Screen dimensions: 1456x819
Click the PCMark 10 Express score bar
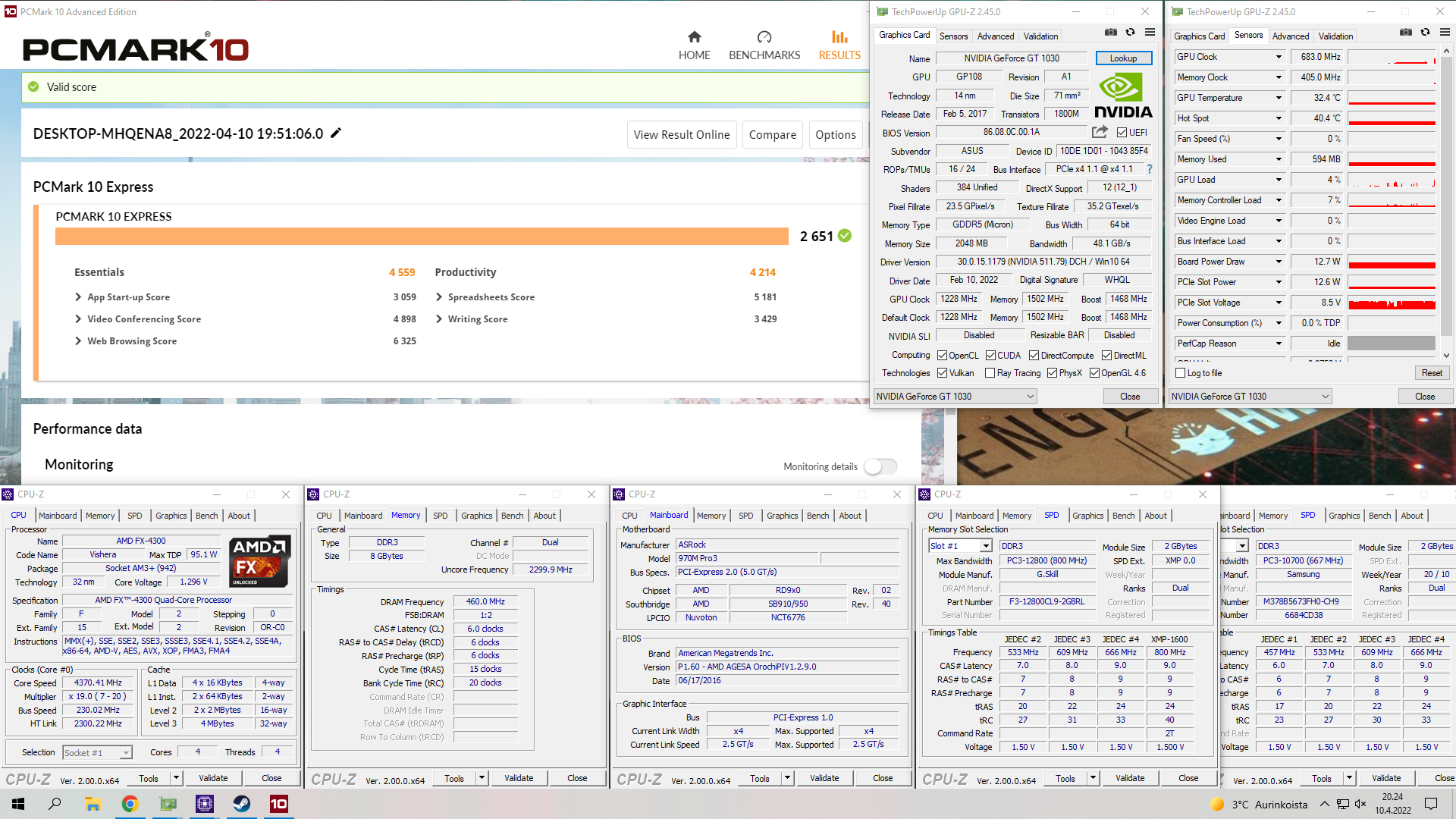tap(422, 236)
